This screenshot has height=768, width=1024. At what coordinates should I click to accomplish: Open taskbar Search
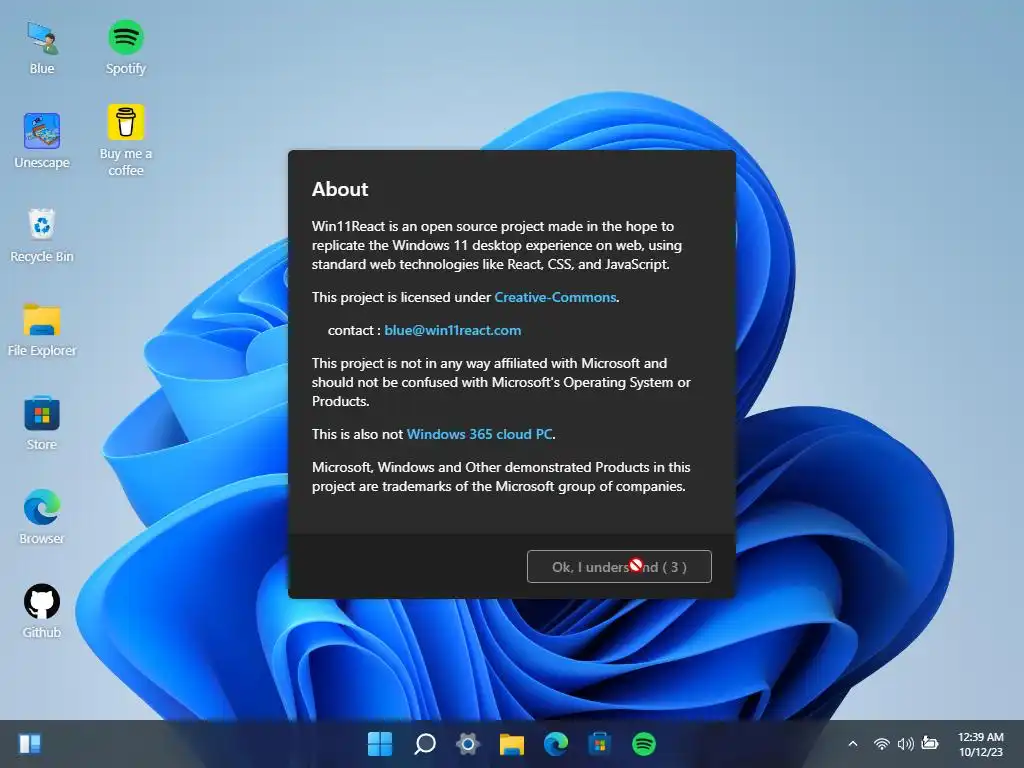coord(424,744)
